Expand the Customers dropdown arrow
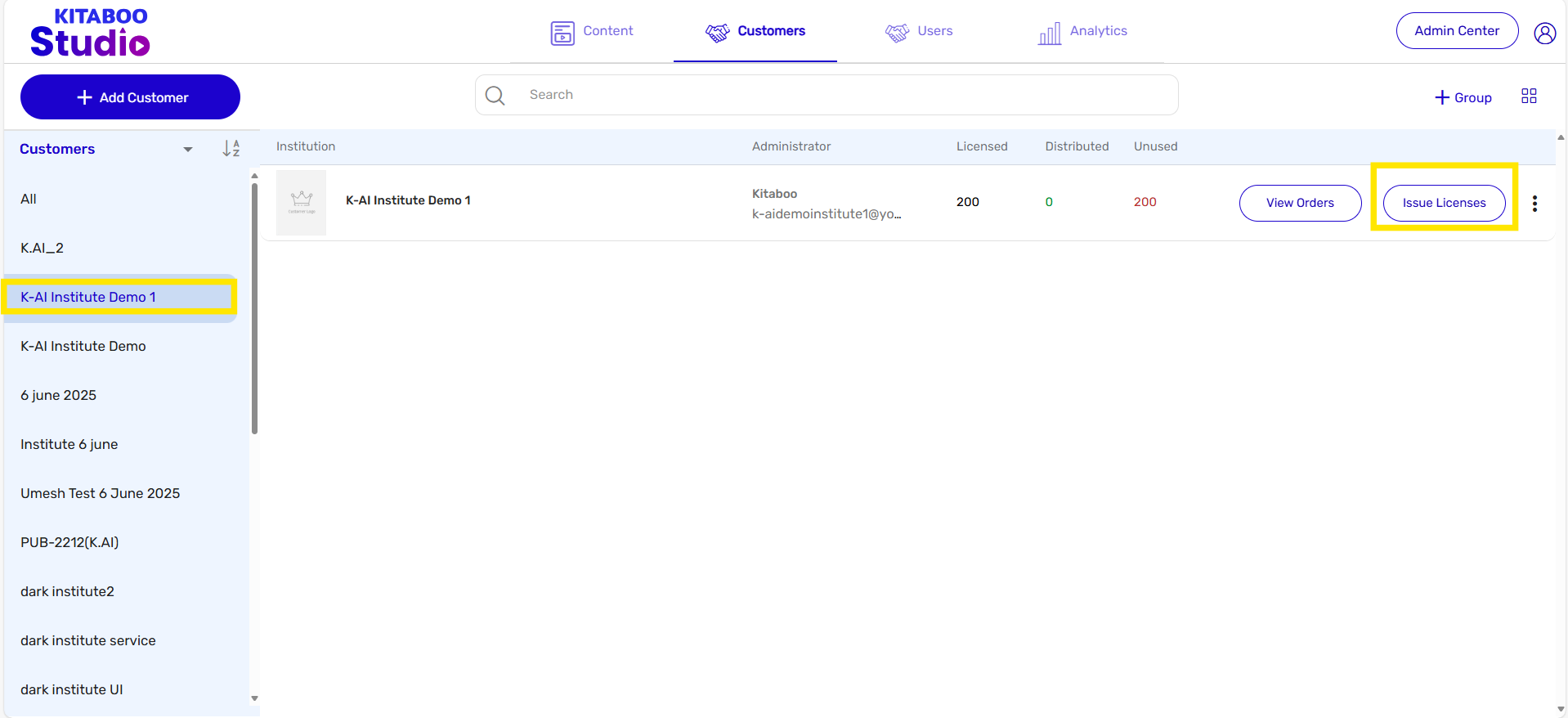Viewport: 1568px width, 718px height. tap(188, 150)
